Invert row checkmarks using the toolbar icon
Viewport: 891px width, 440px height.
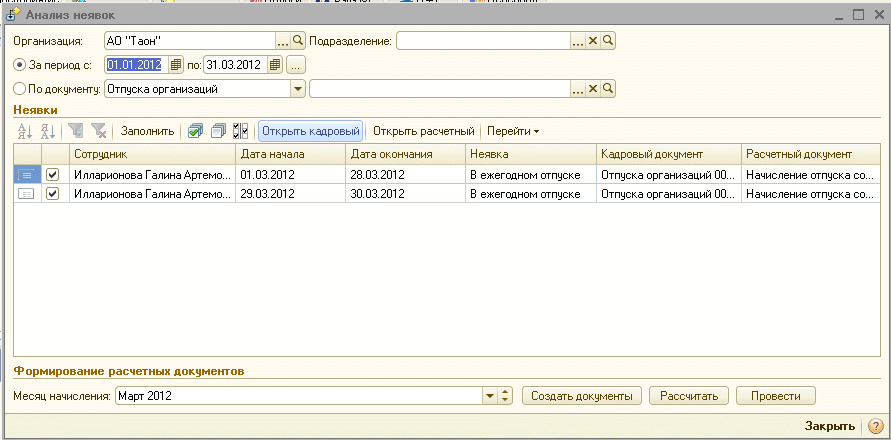pyautogui.click(x=240, y=131)
